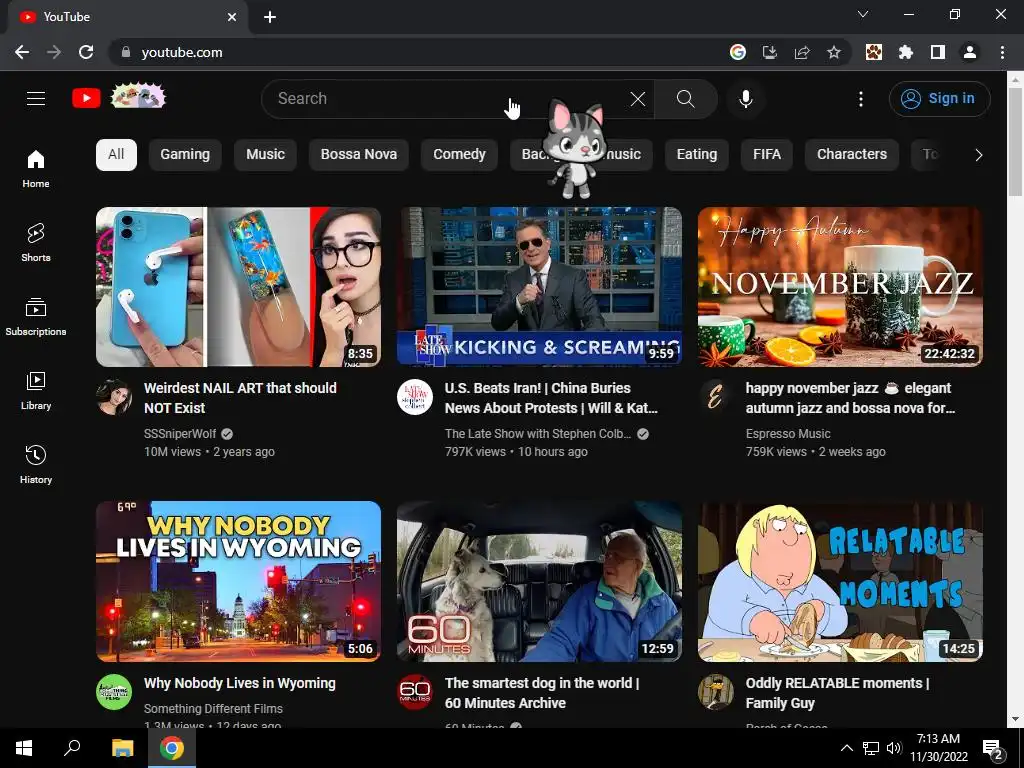
Task: Go back with browser back arrow
Action: click(x=22, y=52)
